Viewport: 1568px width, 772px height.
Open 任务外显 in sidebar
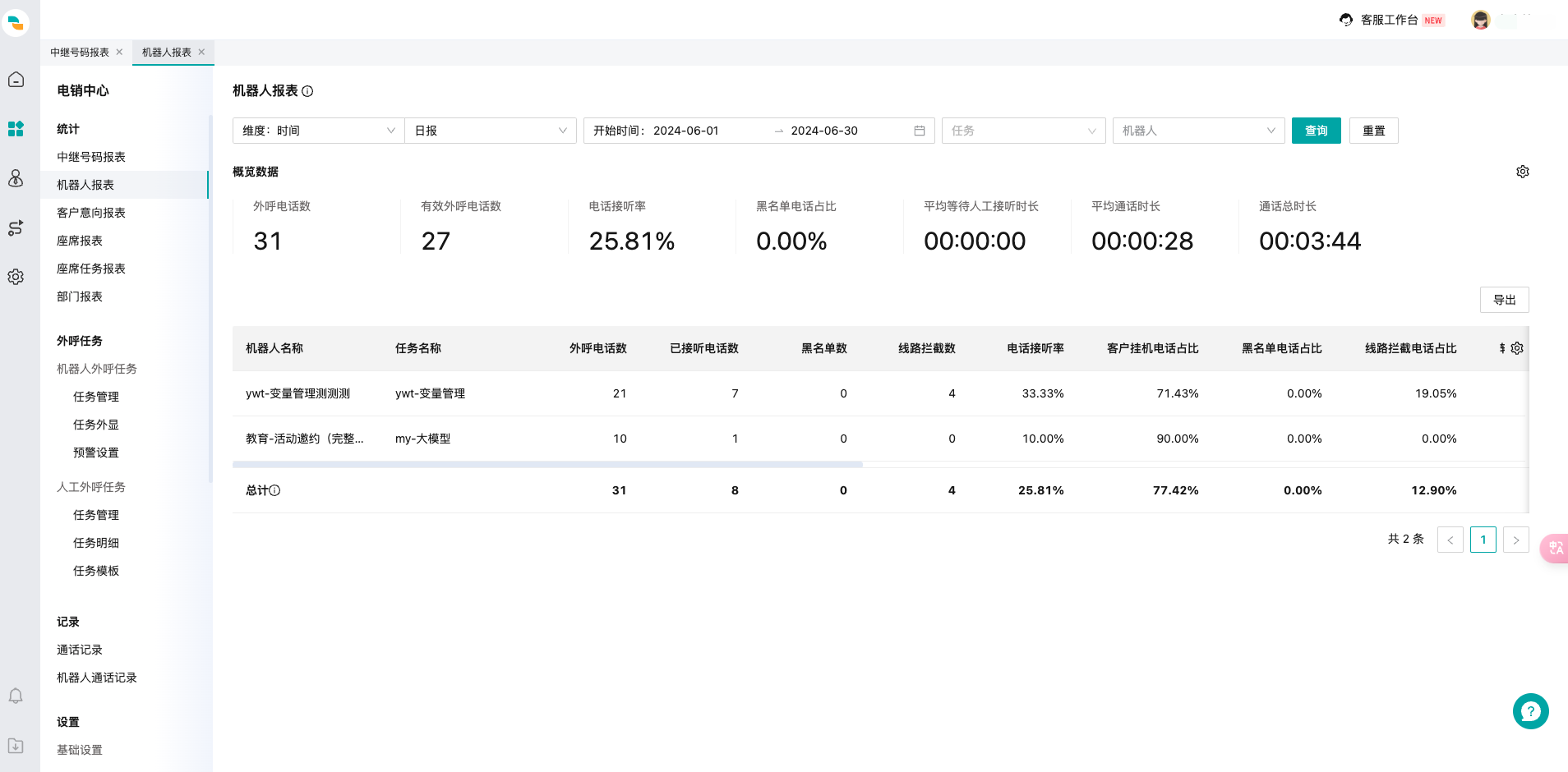(x=96, y=425)
